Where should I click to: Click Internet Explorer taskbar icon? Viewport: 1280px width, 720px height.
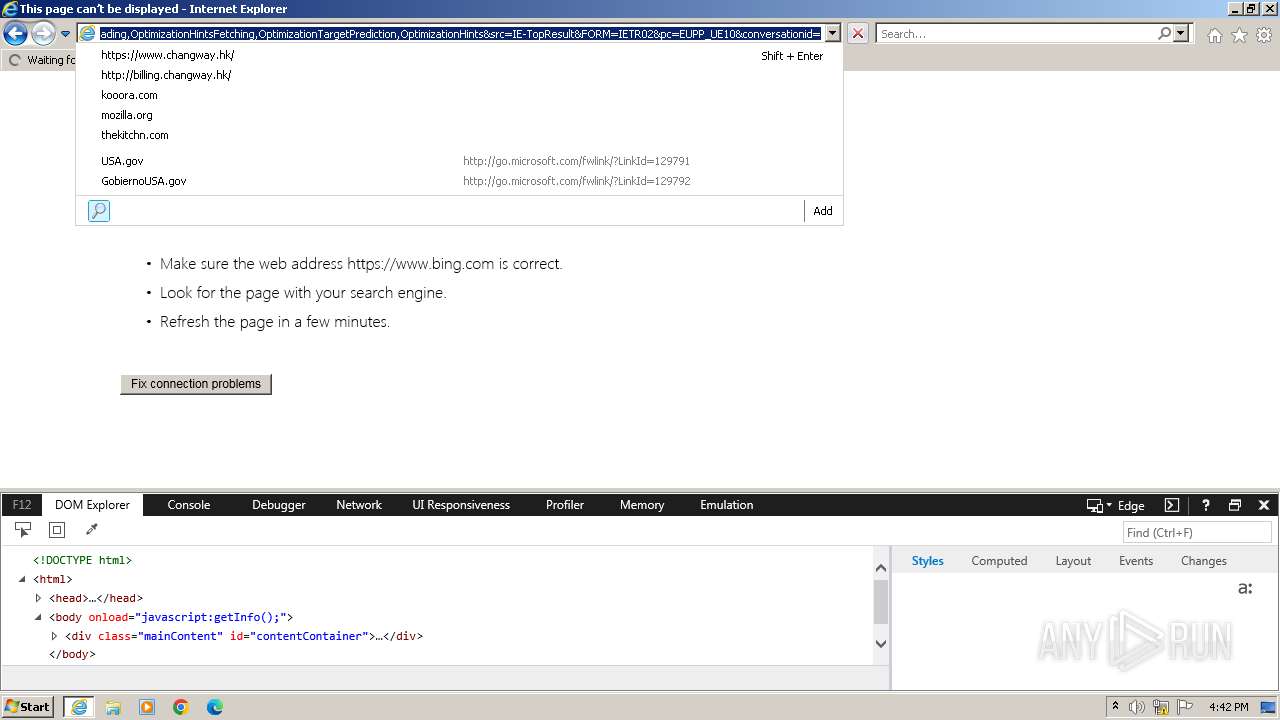[79, 707]
